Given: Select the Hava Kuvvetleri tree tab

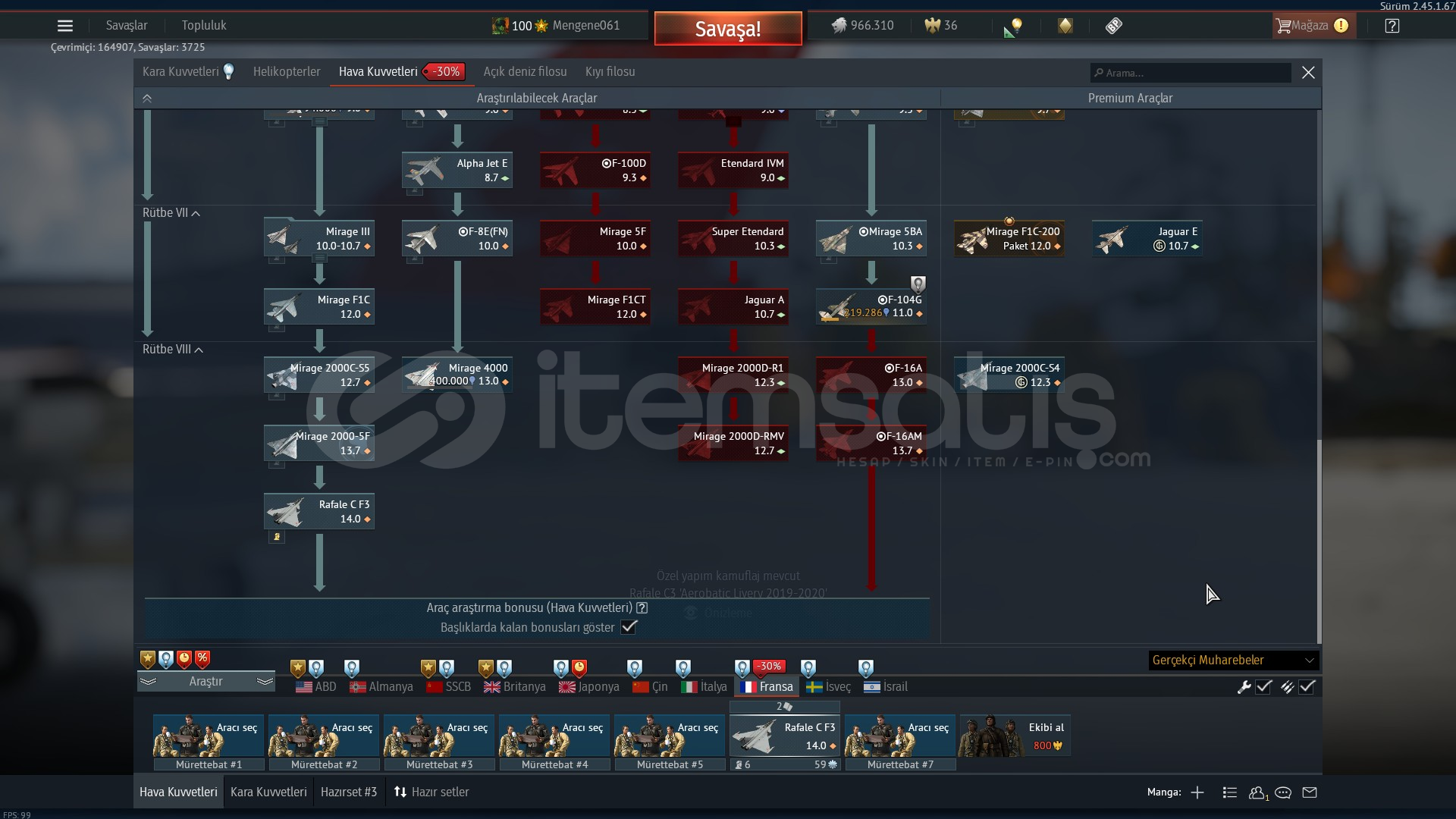Looking at the screenshot, I should click(378, 72).
